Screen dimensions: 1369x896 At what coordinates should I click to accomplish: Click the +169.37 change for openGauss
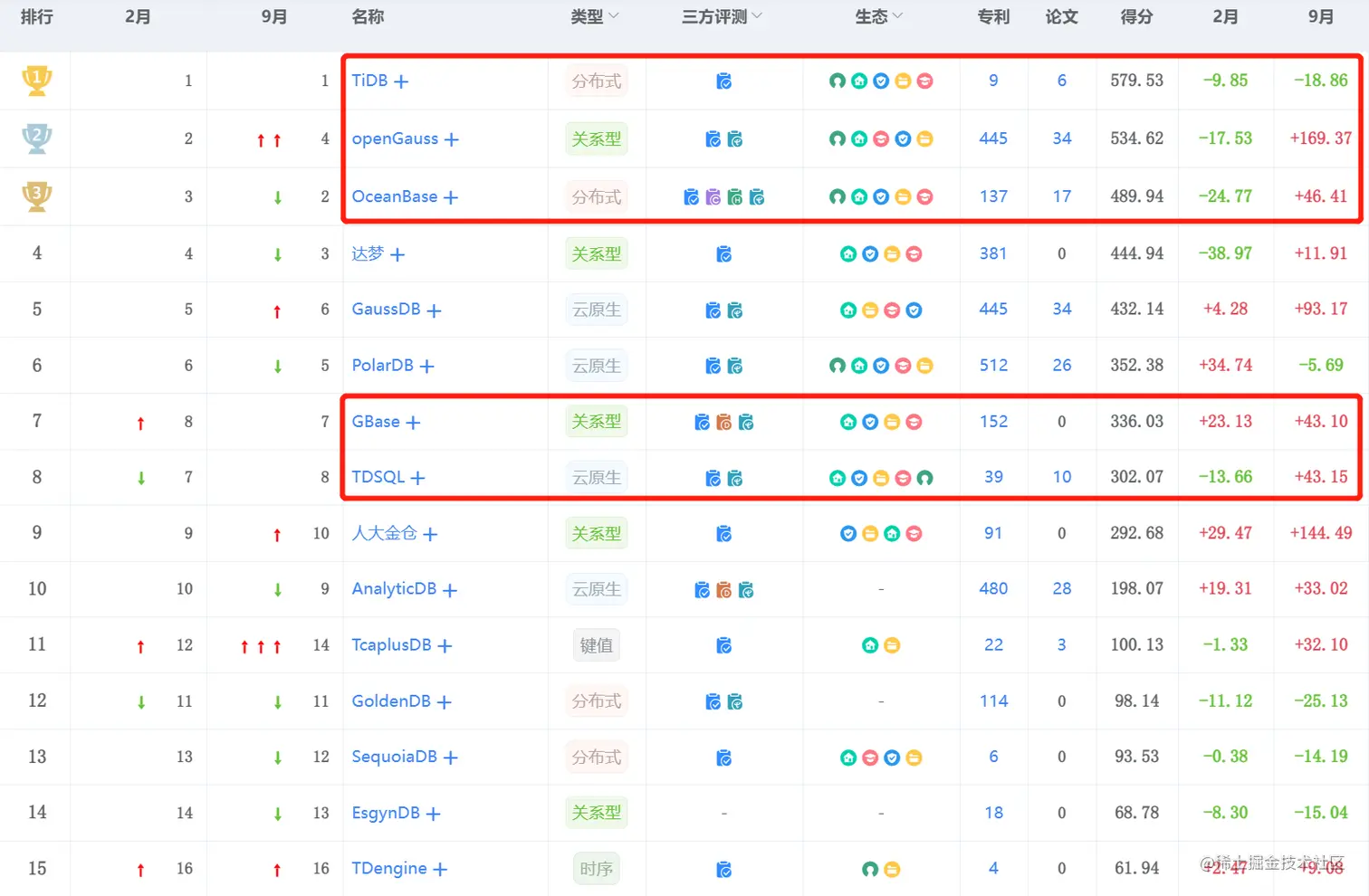pos(1320,138)
